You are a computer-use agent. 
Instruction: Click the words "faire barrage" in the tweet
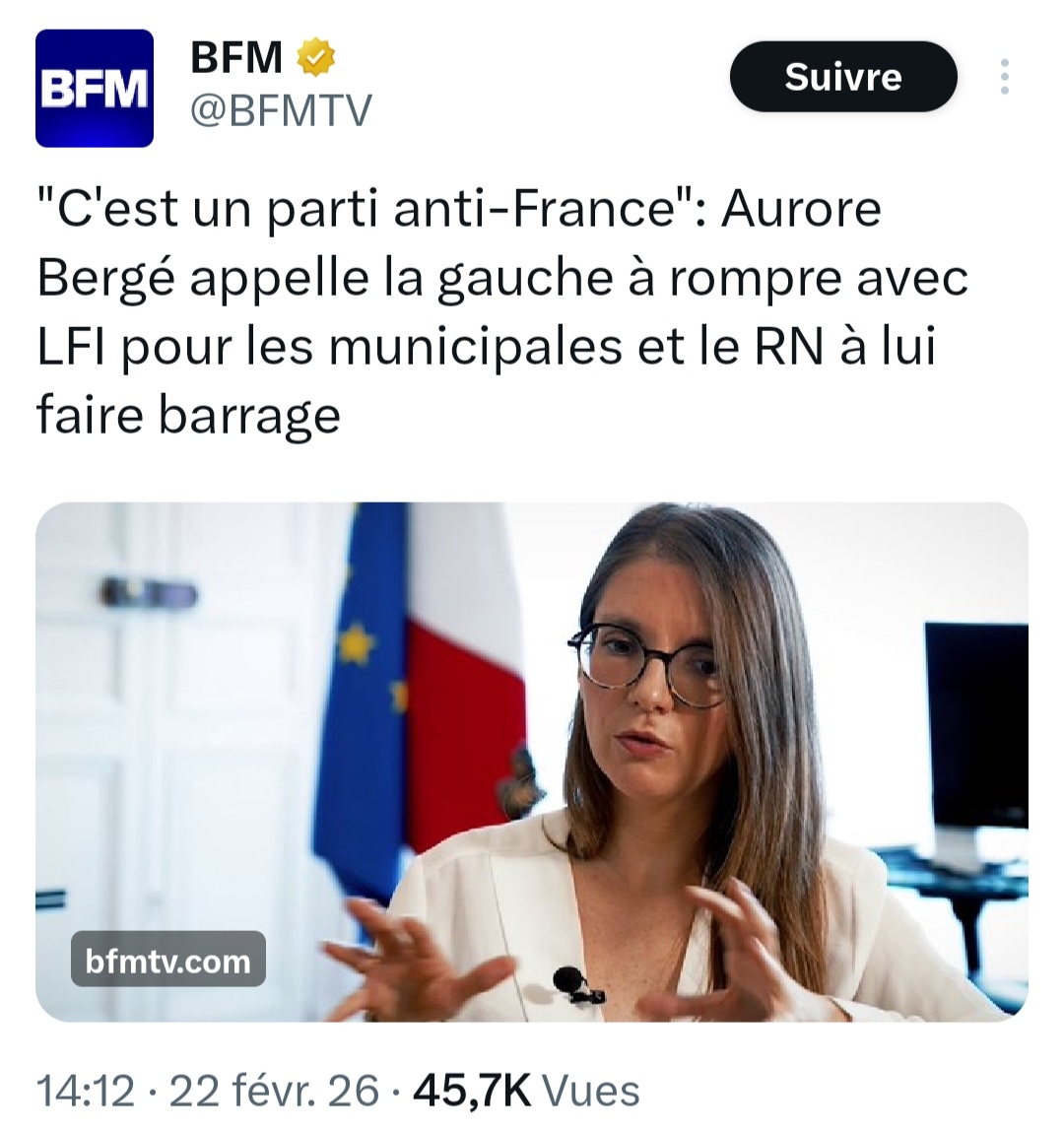click(187, 416)
